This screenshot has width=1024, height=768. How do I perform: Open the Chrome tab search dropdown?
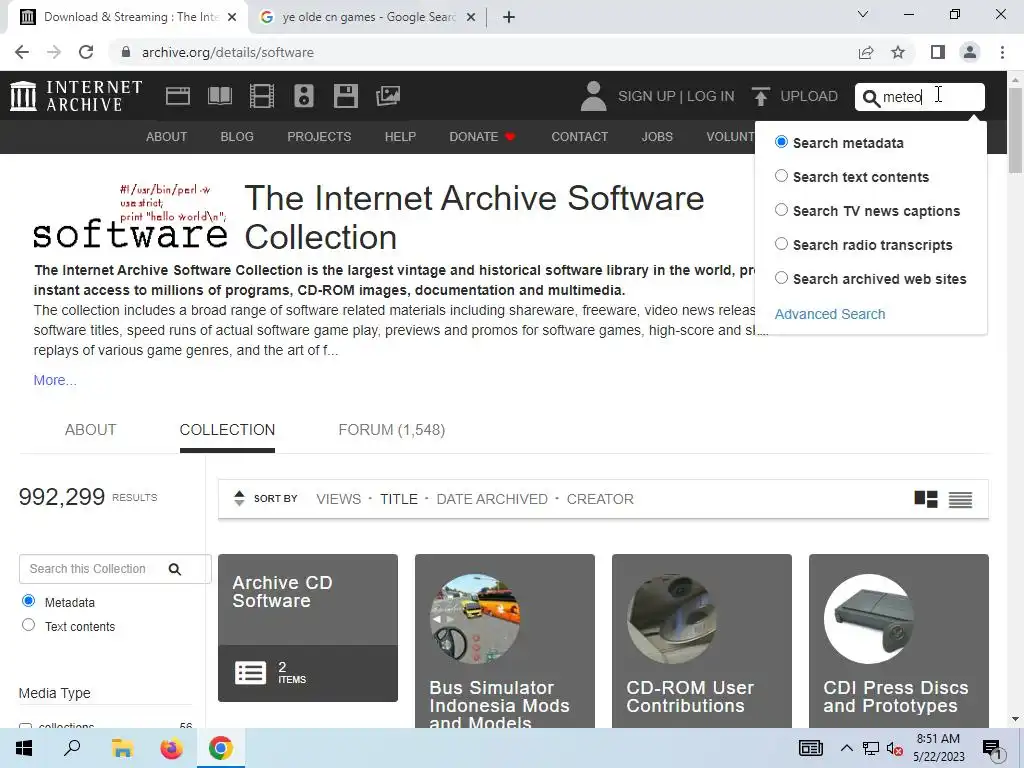pyautogui.click(x=863, y=14)
